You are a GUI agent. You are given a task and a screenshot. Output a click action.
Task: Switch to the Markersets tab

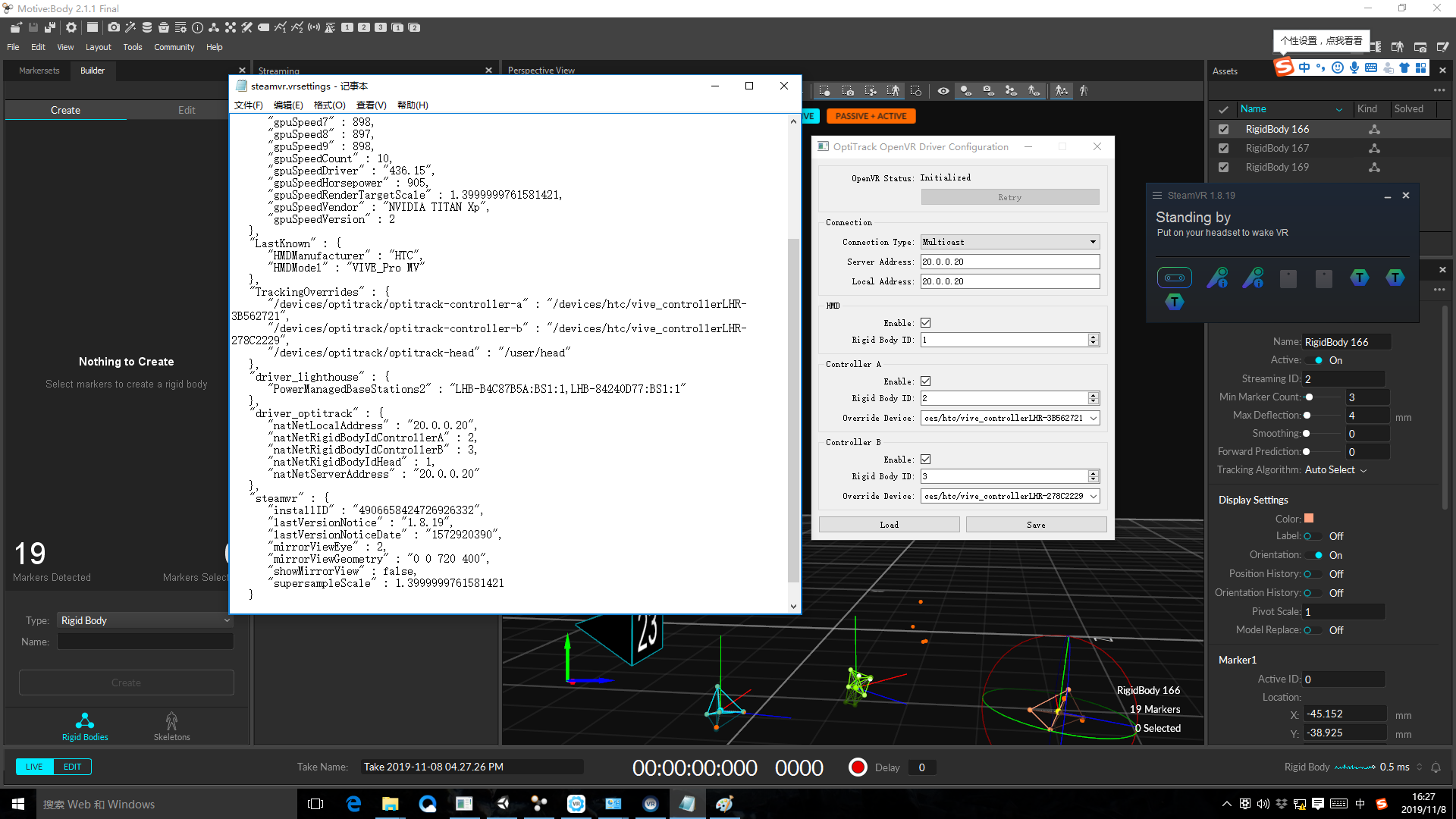point(39,71)
